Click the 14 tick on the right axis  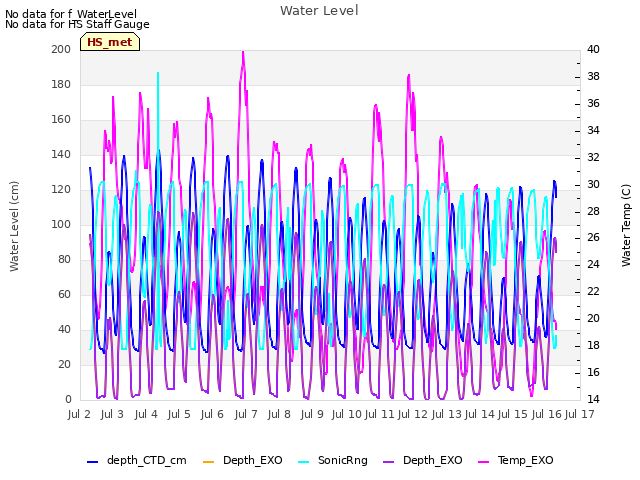click(593, 399)
